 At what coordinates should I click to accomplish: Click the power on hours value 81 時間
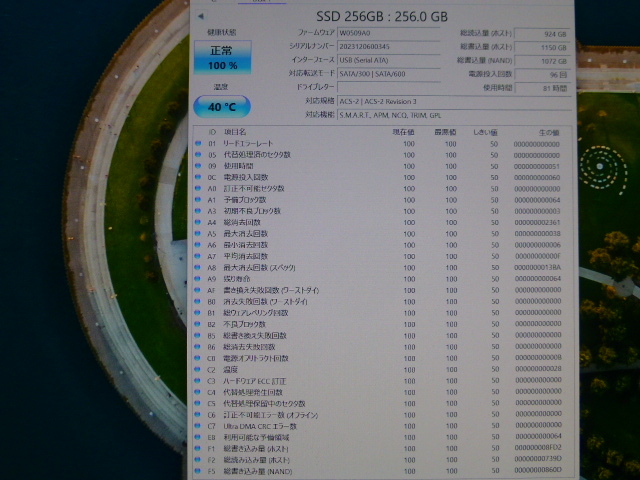point(542,88)
